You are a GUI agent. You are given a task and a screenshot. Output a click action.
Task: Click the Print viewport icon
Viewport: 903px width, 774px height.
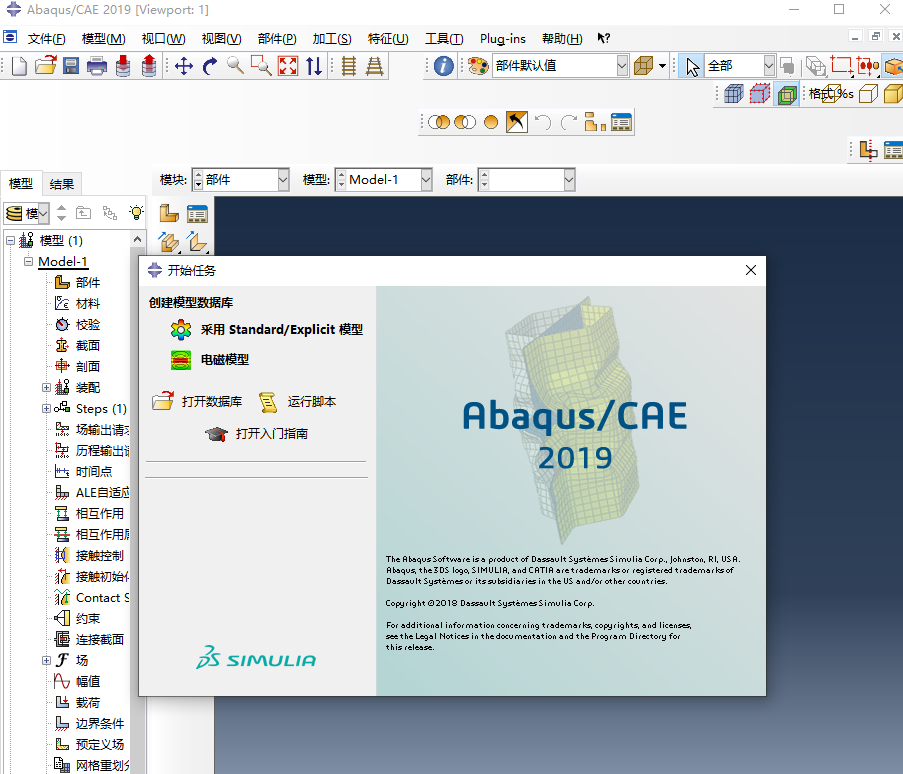tap(95, 65)
